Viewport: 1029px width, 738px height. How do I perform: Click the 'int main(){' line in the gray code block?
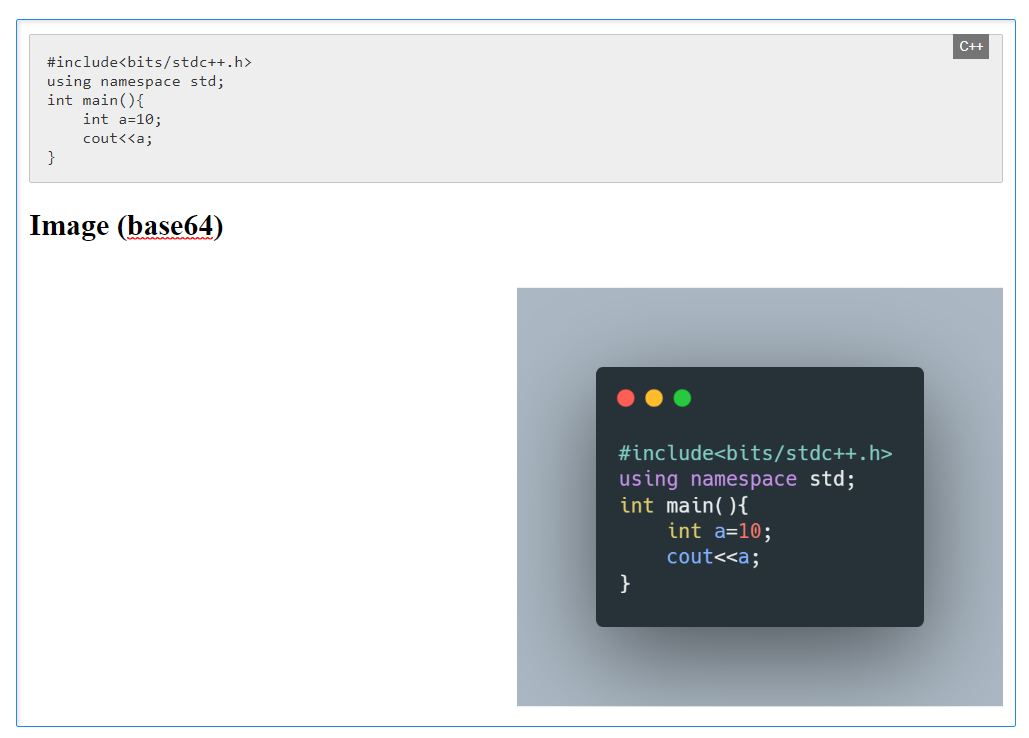pos(95,100)
